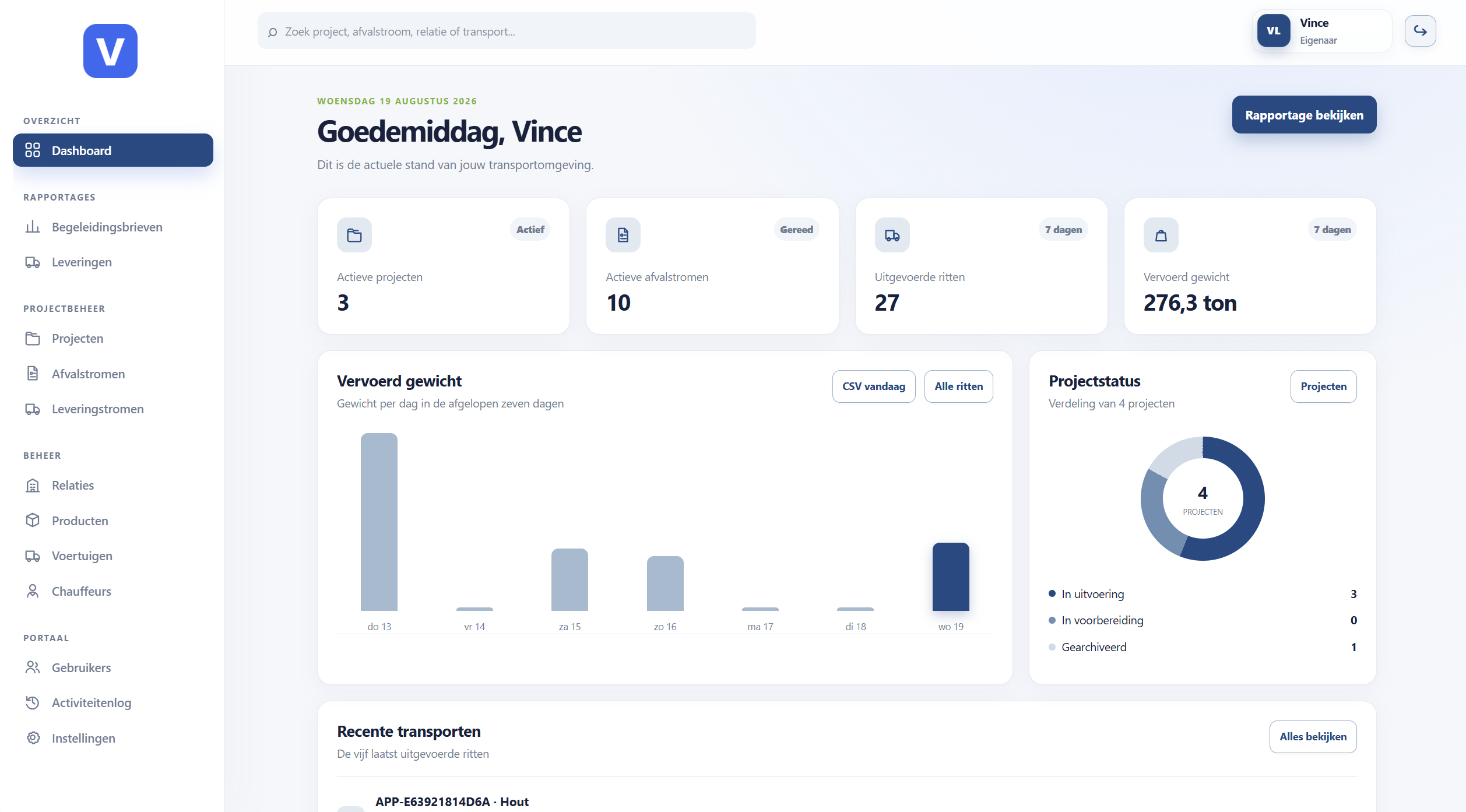The height and width of the screenshot is (812, 1466).
Task: Open Dashboard in the sidebar
Action: tap(113, 150)
